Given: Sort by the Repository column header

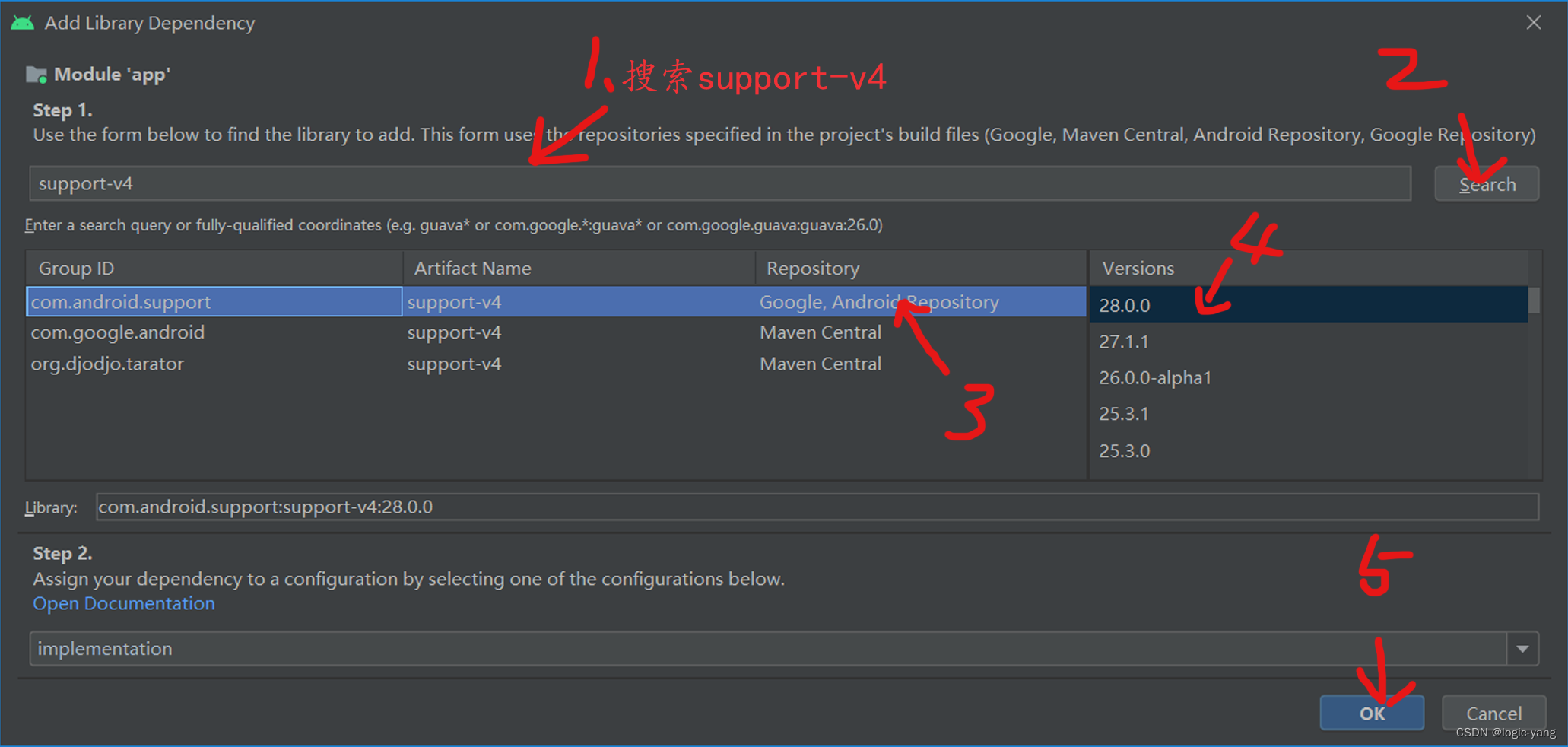Looking at the screenshot, I should [921, 268].
